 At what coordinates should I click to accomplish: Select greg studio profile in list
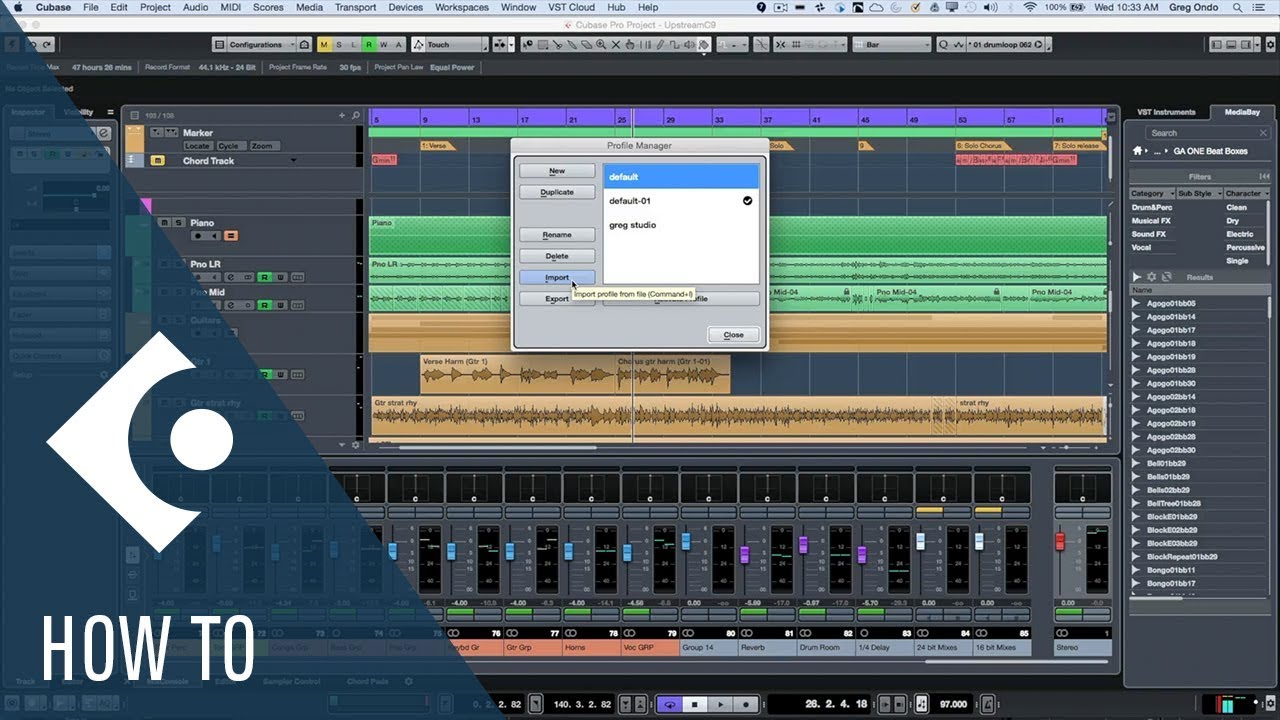click(682, 225)
